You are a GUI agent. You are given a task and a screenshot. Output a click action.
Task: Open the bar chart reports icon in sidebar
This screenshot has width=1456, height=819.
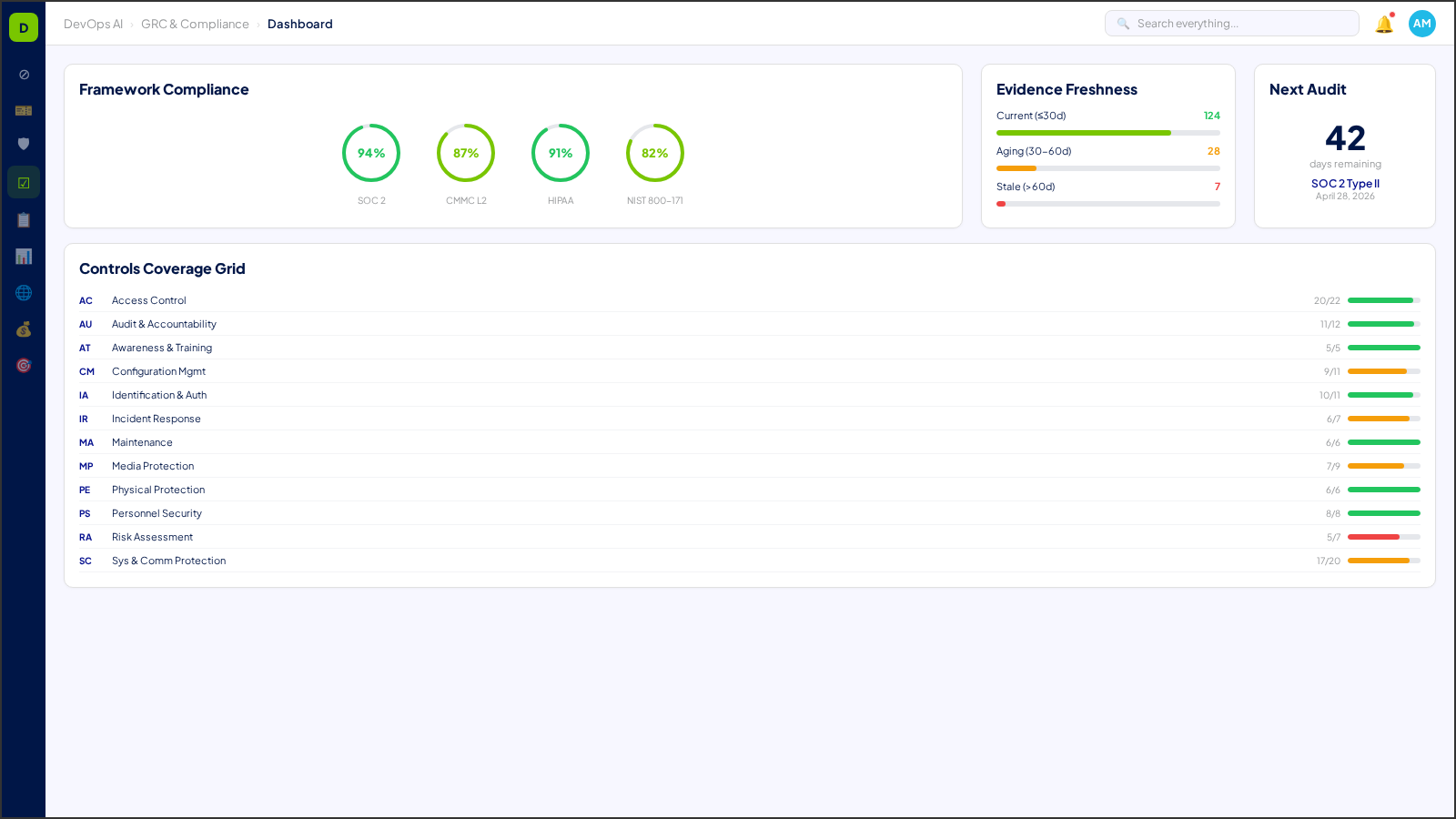pos(23,256)
